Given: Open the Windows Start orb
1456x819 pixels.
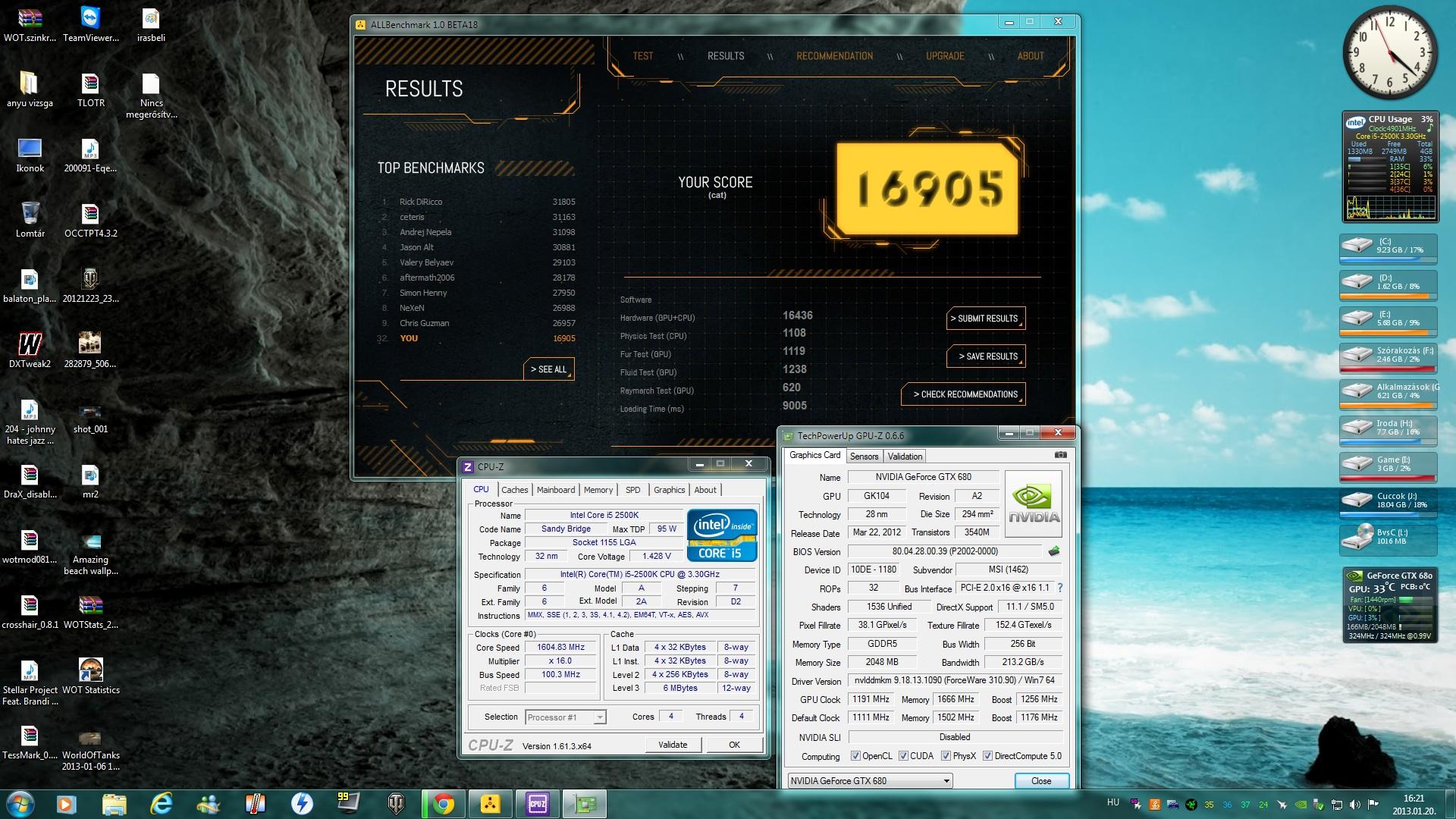Looking at the screenshot, I should (x=20, y=804).
